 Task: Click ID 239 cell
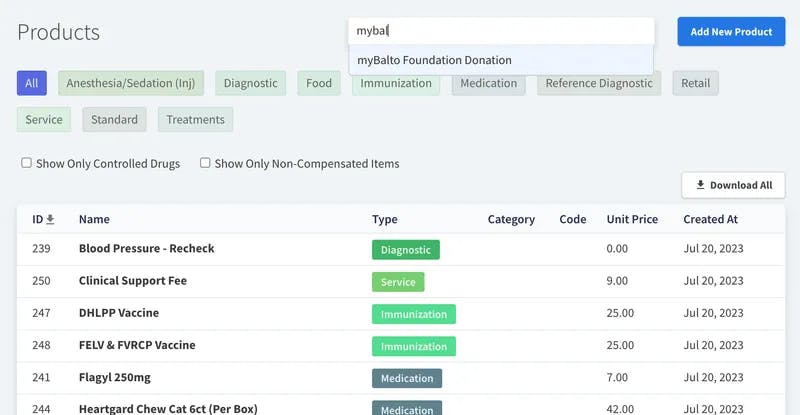tap(41, 249)
